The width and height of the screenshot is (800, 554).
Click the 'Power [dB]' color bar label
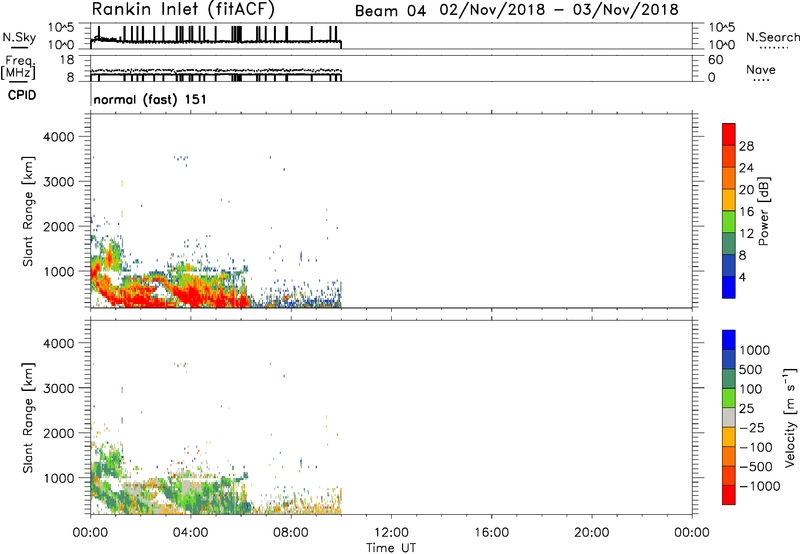pos(763,211)
